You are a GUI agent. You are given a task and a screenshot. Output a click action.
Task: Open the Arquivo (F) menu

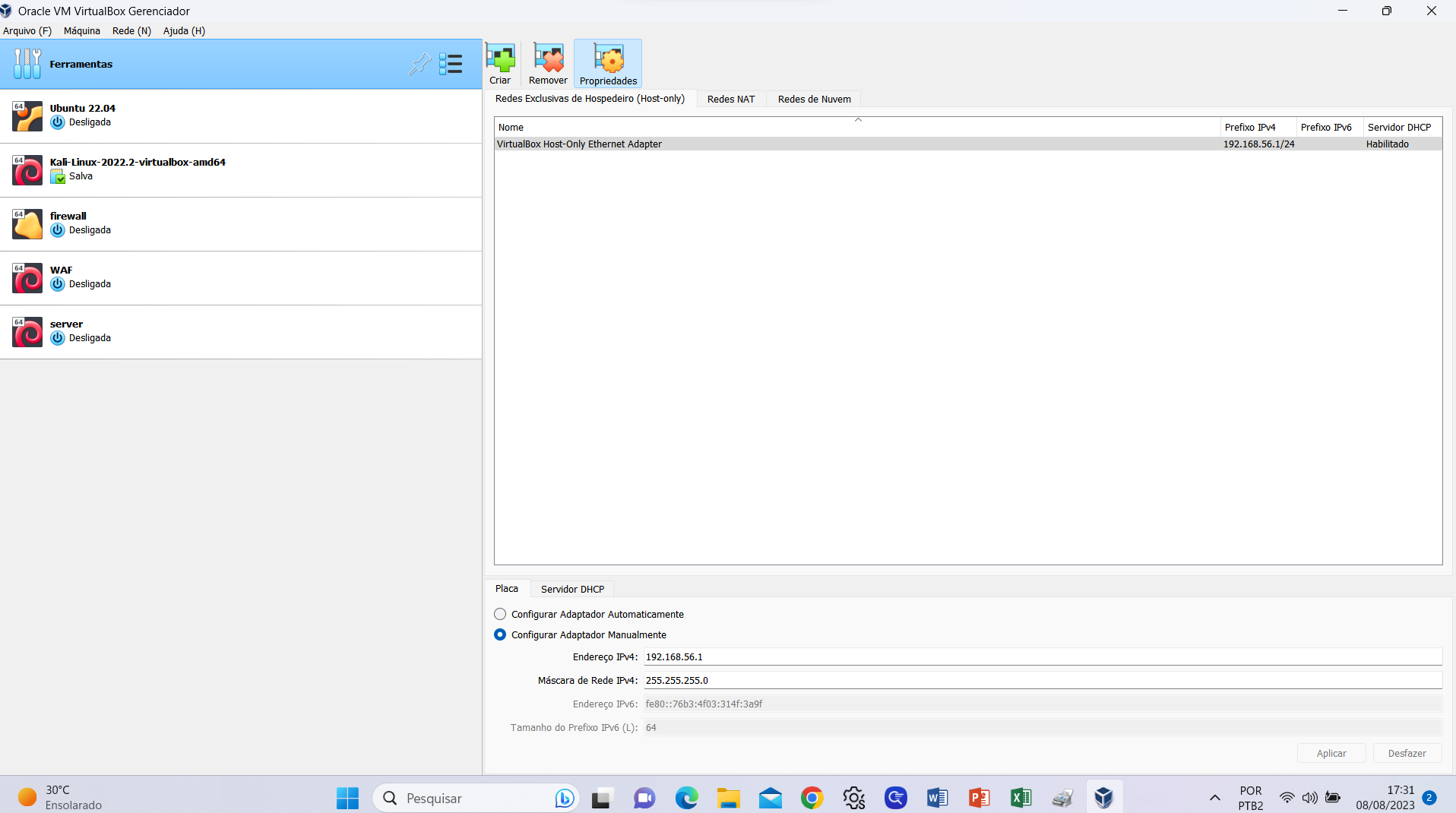point(27,30)
